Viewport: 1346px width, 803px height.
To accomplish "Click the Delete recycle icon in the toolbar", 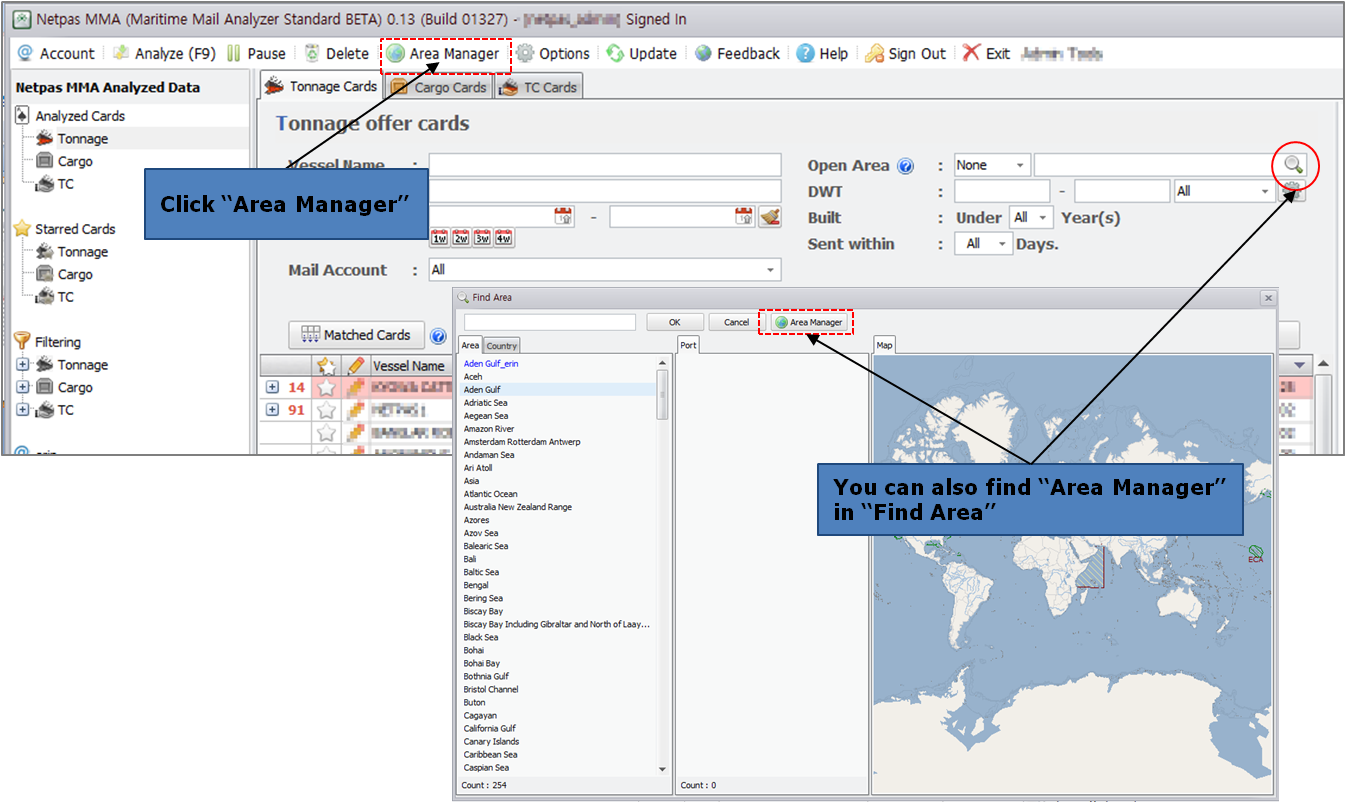I will tap(312, 54).
